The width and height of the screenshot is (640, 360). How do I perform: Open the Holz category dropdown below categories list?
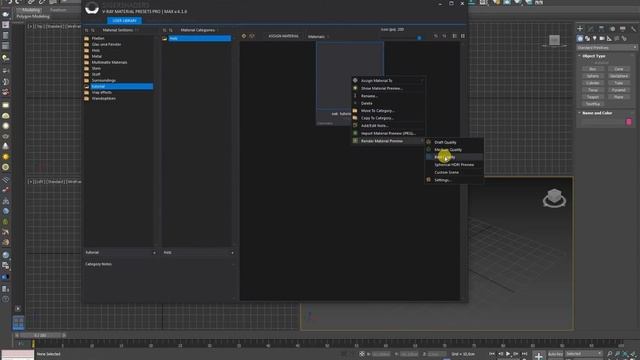[x=198, y=253]
